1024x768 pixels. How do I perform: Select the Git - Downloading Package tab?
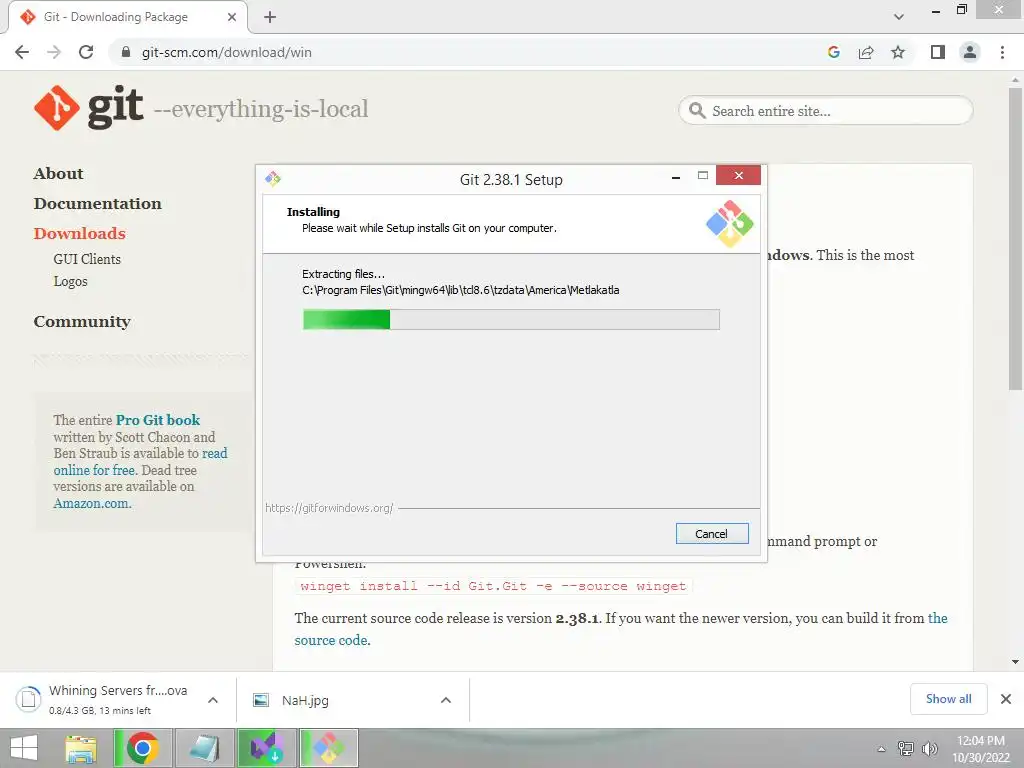[127, 17]
